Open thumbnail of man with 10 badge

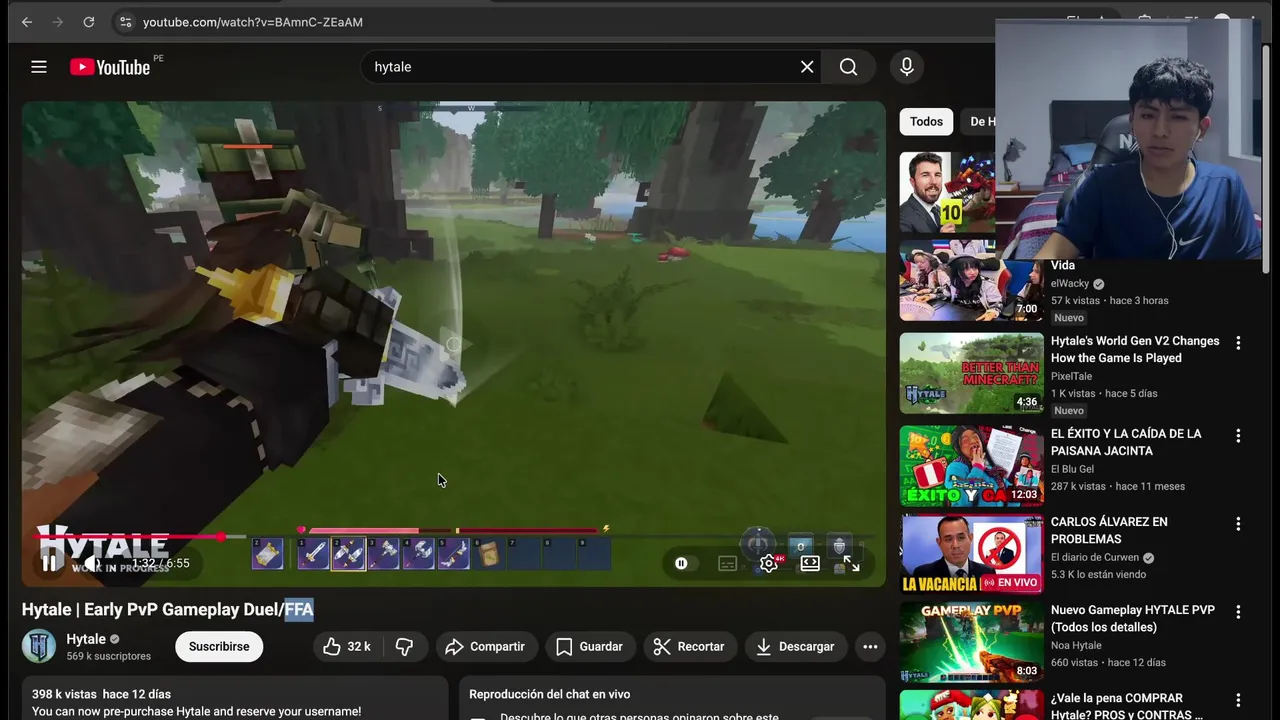click(947, 192)
